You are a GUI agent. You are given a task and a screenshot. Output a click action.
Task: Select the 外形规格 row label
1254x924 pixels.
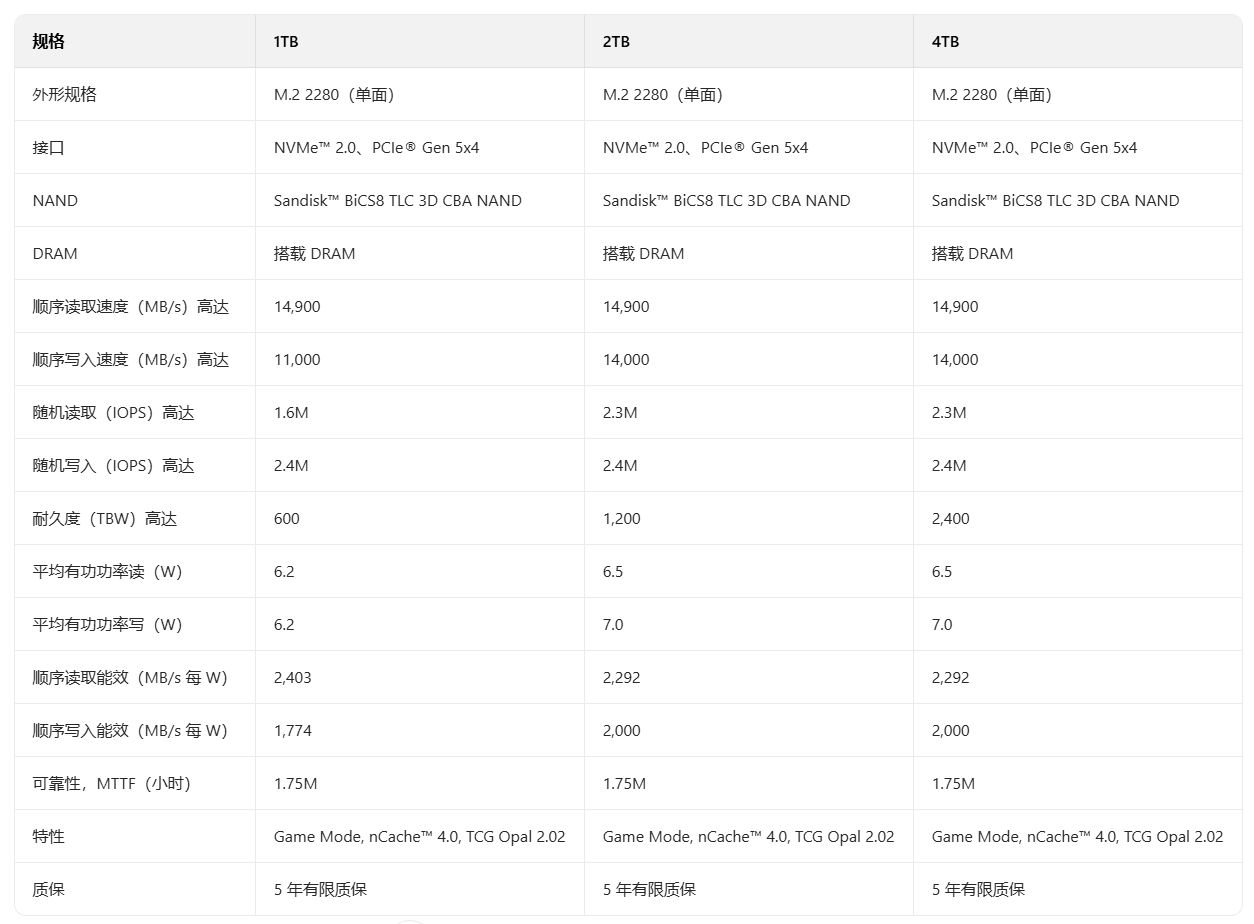click(65, 94)
